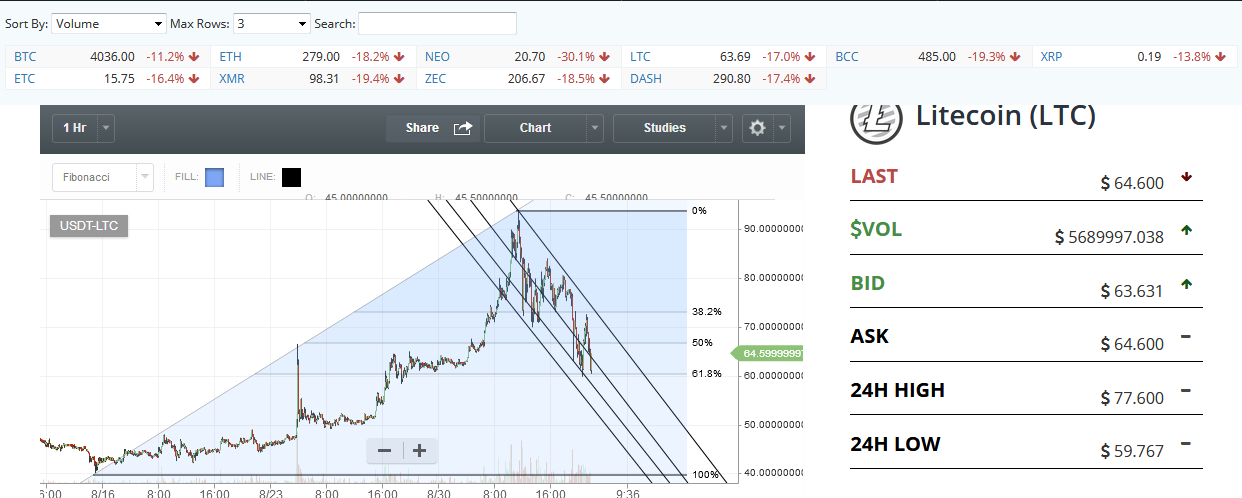Select the ETC ticker link
Image resolution: width=1242 pixels, height=498 pixels.
(x=24, y=78)
